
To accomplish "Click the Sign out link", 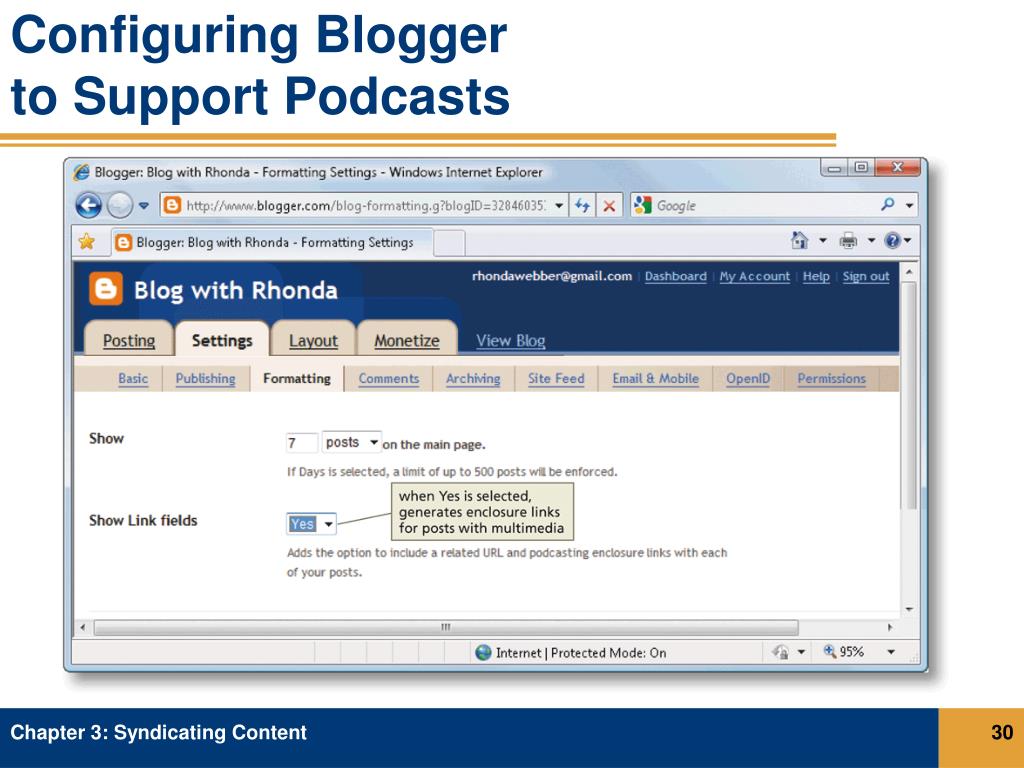I will (866, 276).
